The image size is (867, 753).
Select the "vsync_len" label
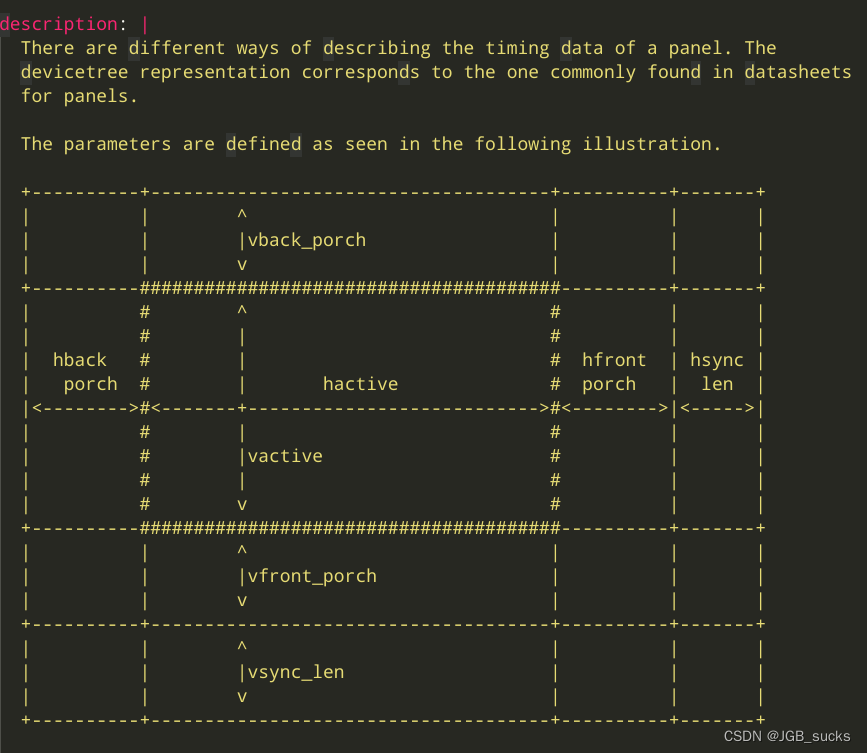[x=295, y=672]
